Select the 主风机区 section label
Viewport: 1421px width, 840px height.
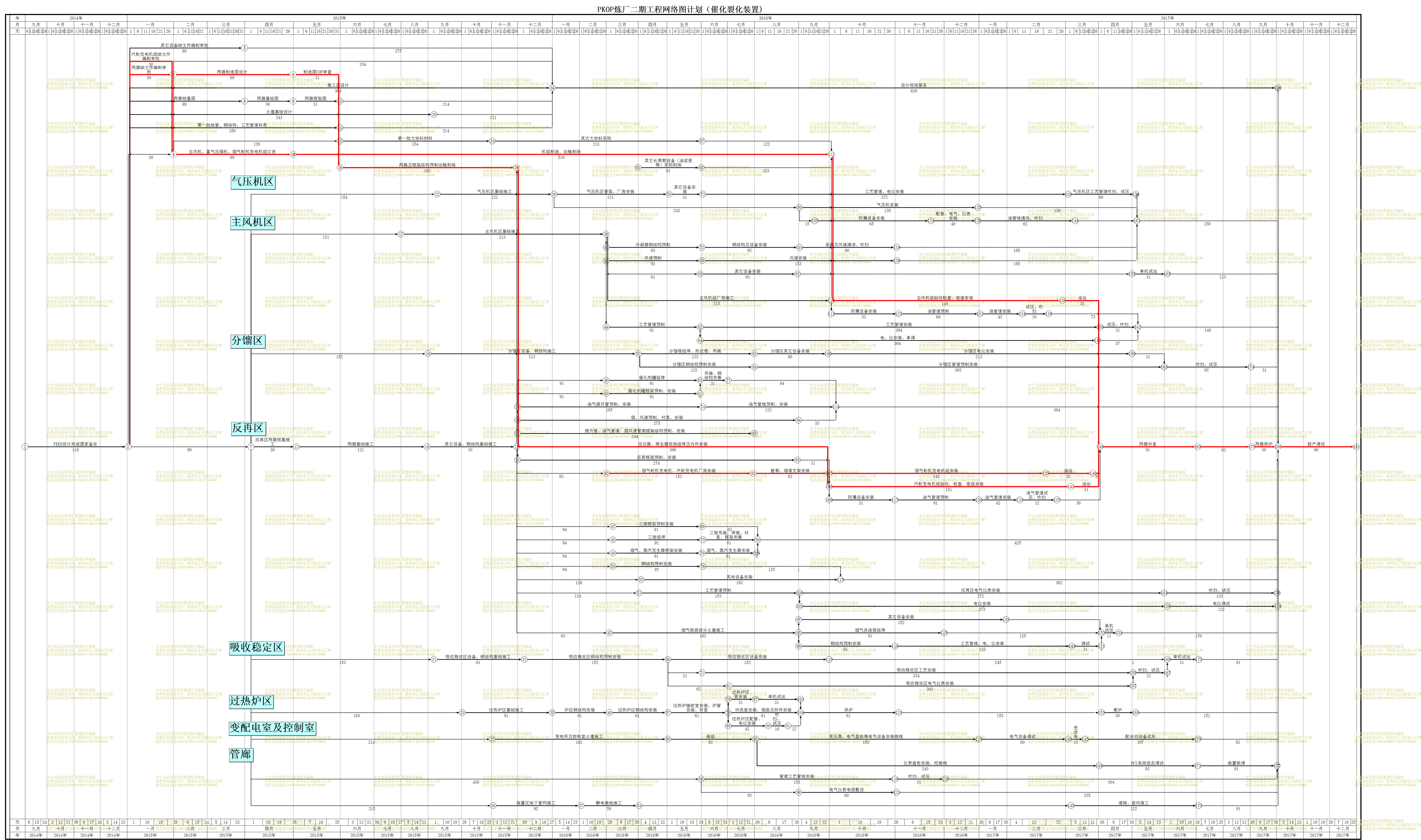(253, 222)
